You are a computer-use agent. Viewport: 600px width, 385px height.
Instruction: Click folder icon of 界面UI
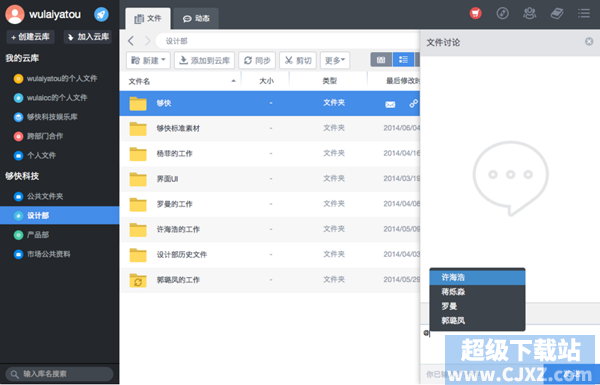[138, 179]
